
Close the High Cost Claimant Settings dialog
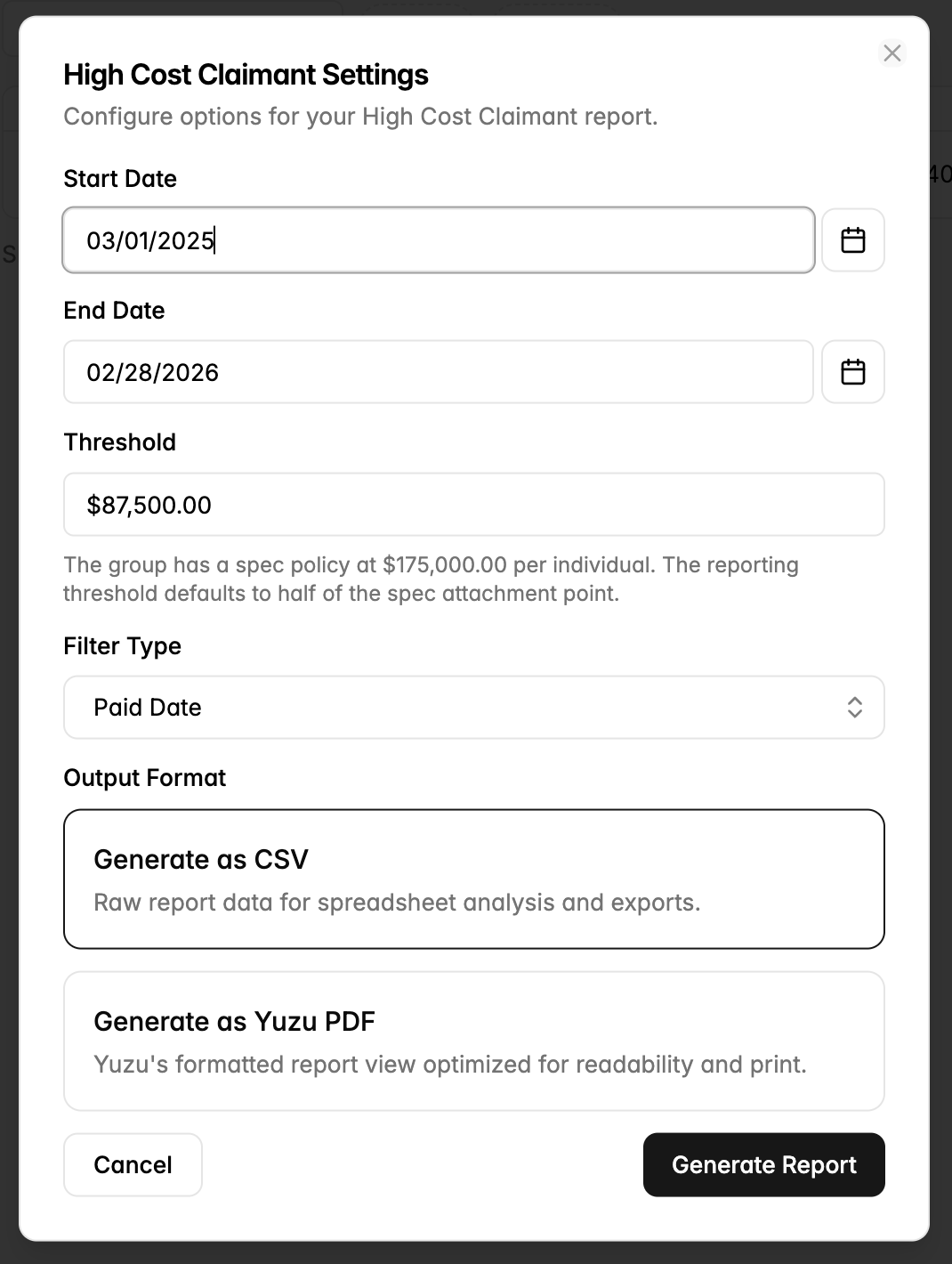892,53
